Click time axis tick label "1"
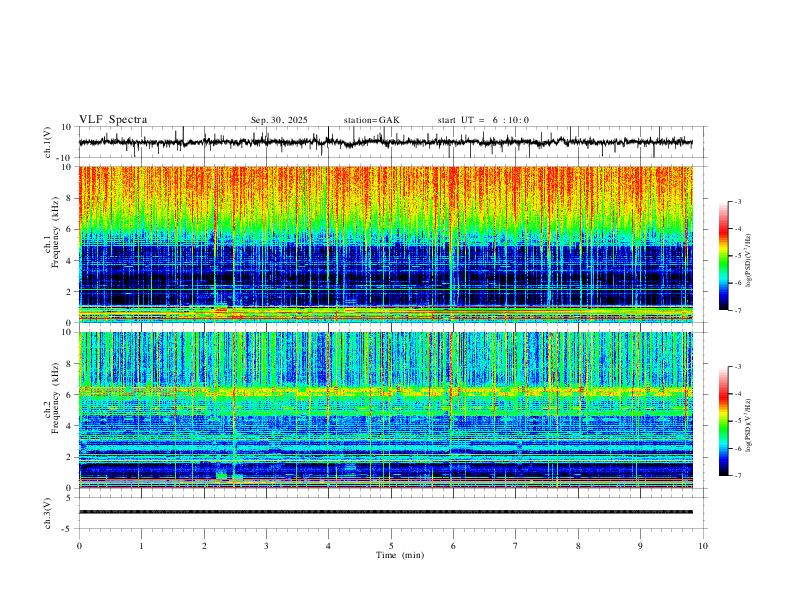The width and height of the screenshot is (792, 612). [x=141, y=546]
